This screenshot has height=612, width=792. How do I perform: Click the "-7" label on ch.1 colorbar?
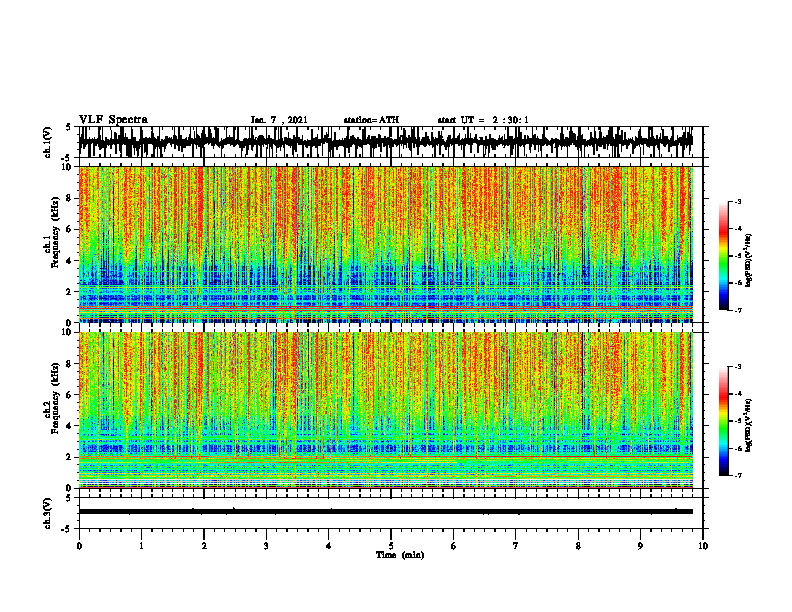point(738,310)
